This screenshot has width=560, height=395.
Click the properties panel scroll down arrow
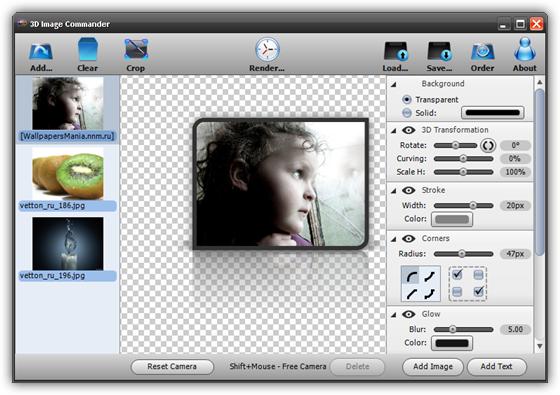coord(540,346)
